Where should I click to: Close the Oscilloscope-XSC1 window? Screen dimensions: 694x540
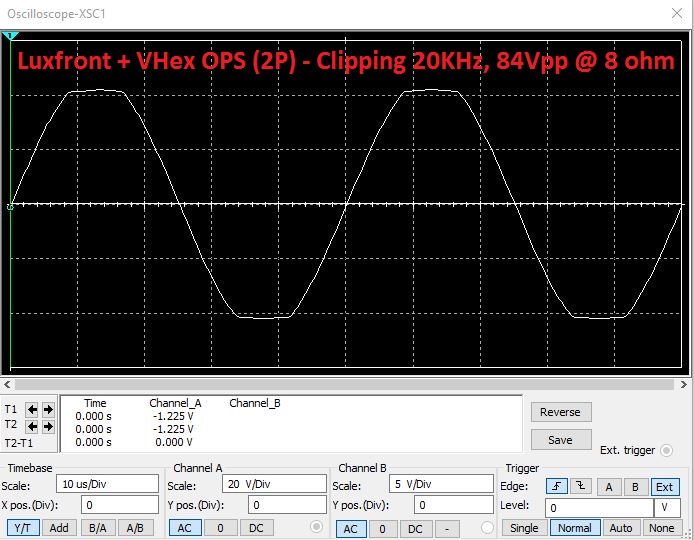[x=677, y=13]
